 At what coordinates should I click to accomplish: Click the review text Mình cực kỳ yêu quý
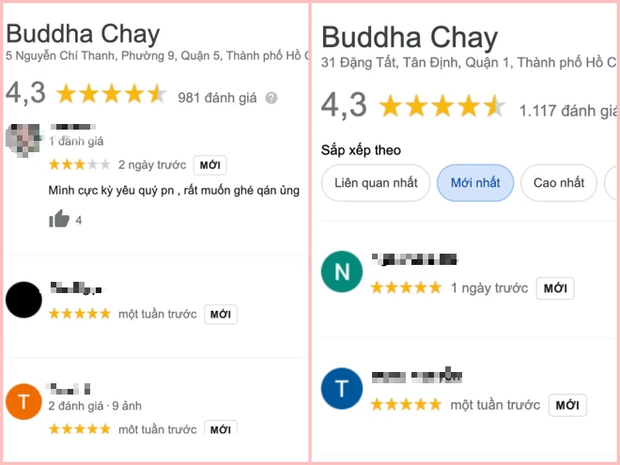174,191
